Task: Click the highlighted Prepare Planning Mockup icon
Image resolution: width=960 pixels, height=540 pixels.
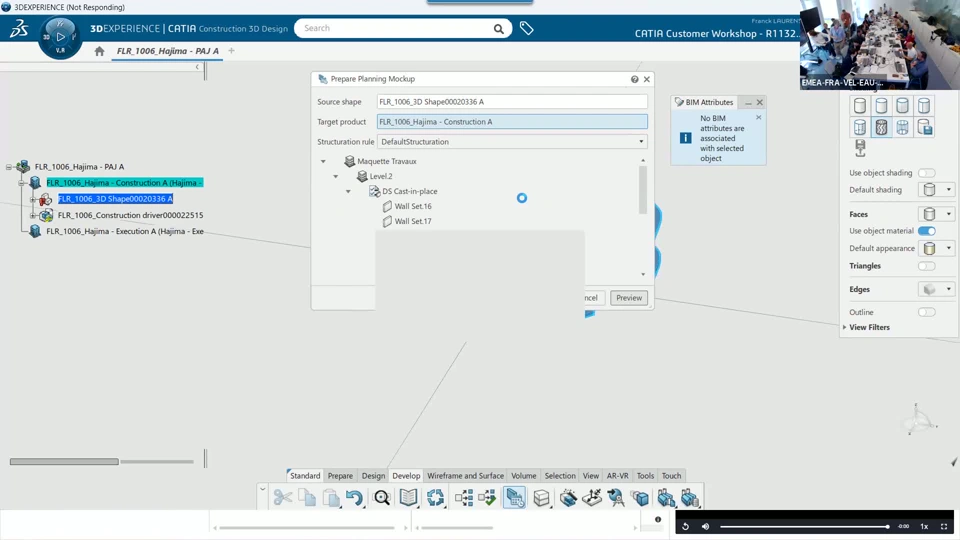Action: coord(514,497)
